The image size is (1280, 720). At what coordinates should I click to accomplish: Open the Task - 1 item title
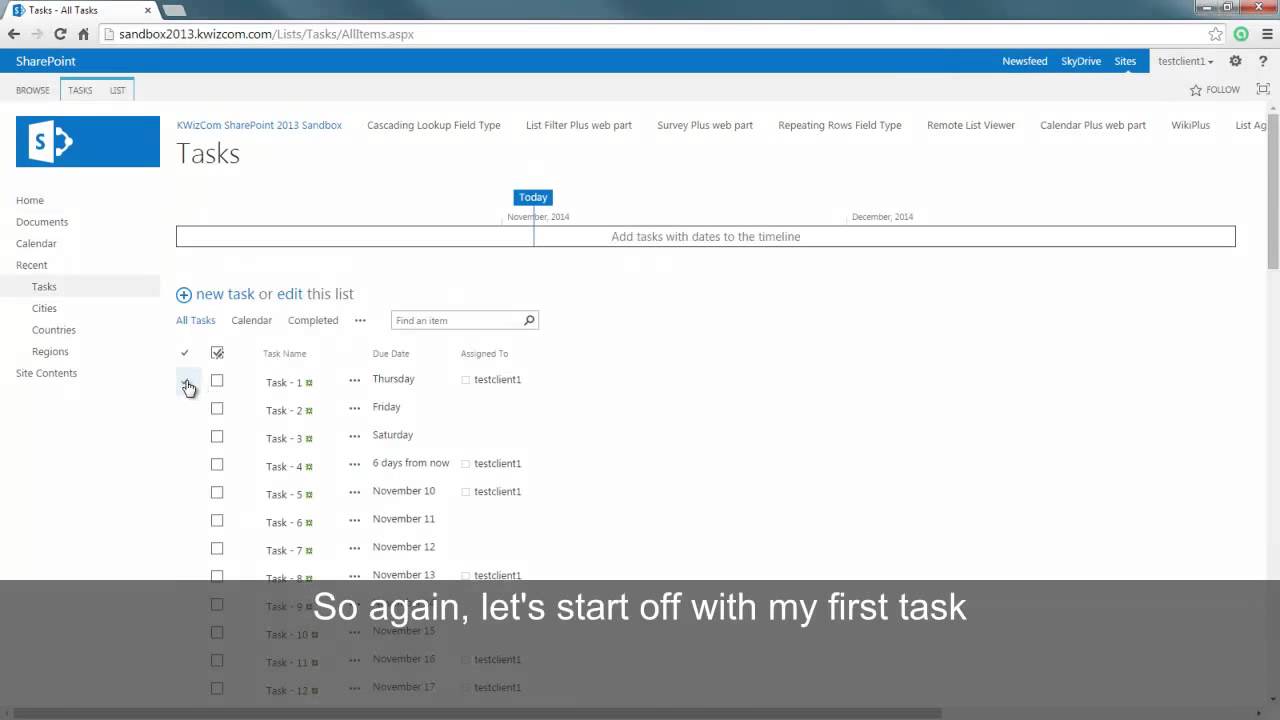tap(284, 383)
